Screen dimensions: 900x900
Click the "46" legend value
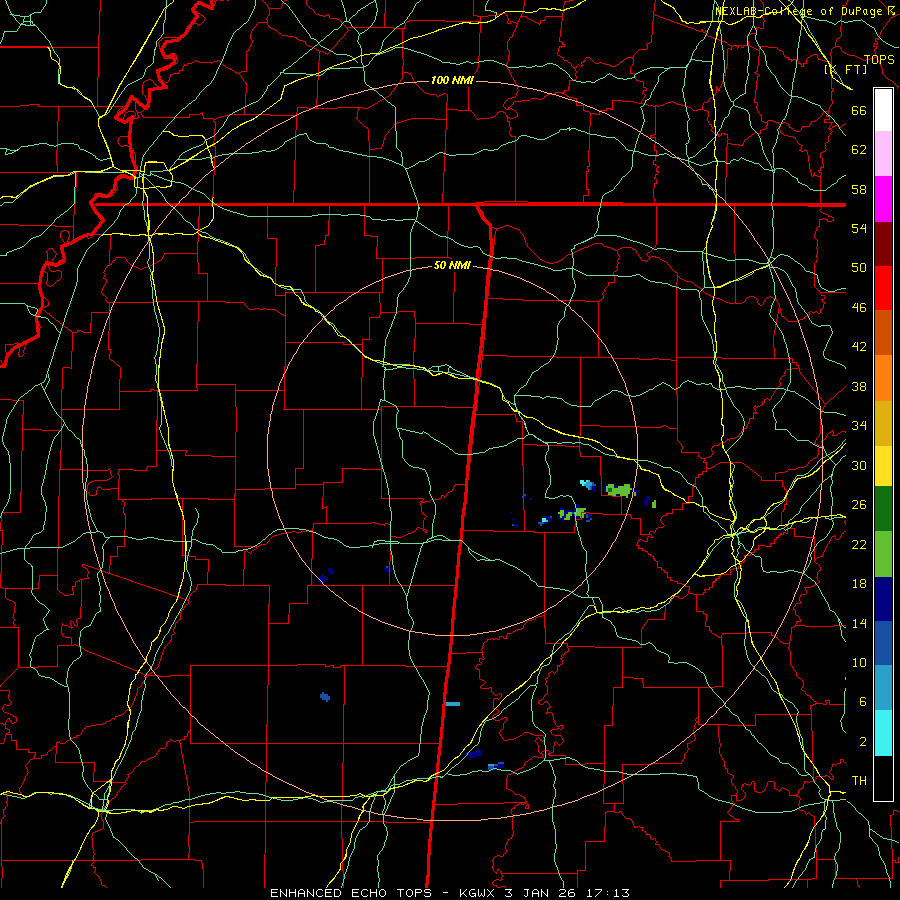click(x=859, y=308)
